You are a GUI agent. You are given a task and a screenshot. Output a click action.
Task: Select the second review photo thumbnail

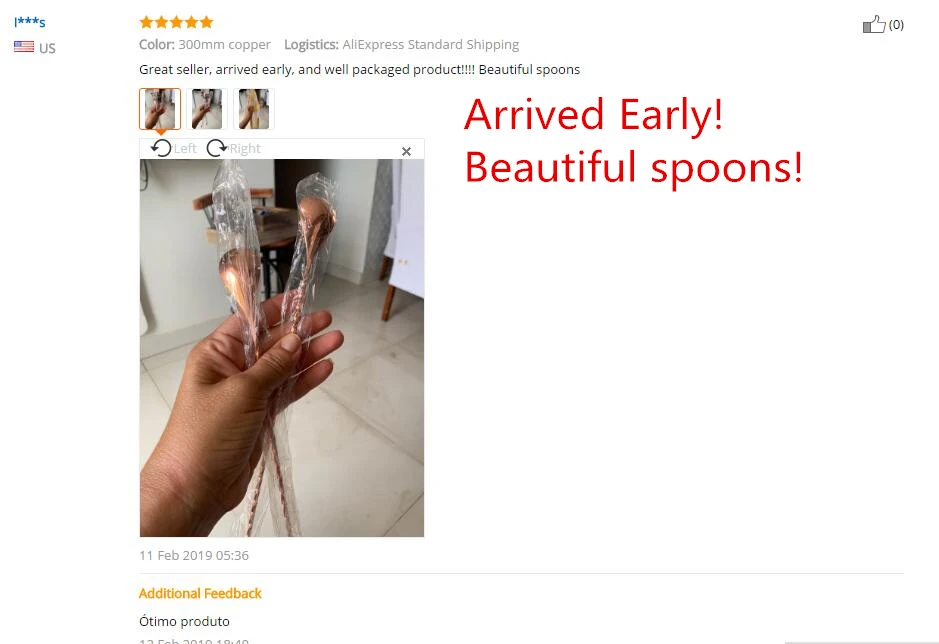pos(207,109)
